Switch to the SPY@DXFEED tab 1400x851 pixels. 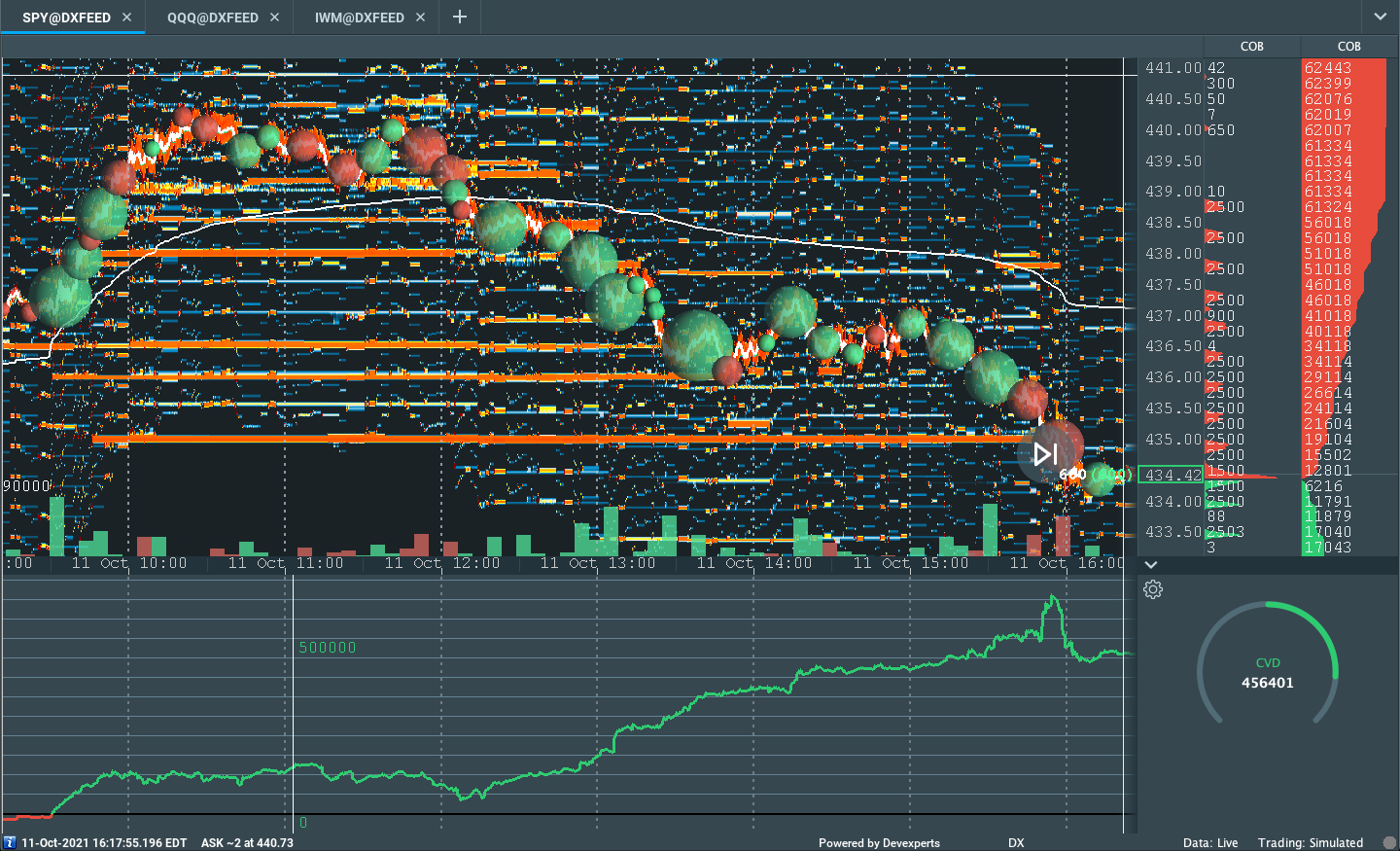click(x=66, y=18)
